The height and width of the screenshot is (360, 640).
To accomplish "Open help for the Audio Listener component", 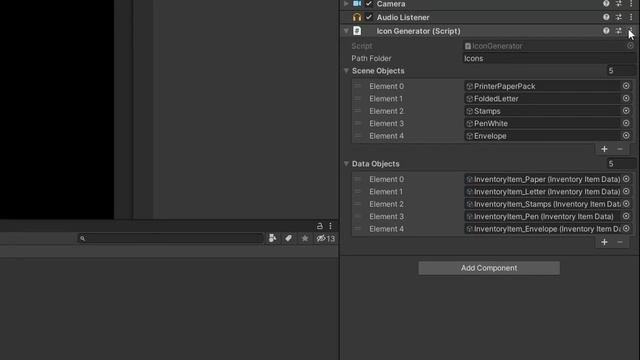I will tap(606, 17).
